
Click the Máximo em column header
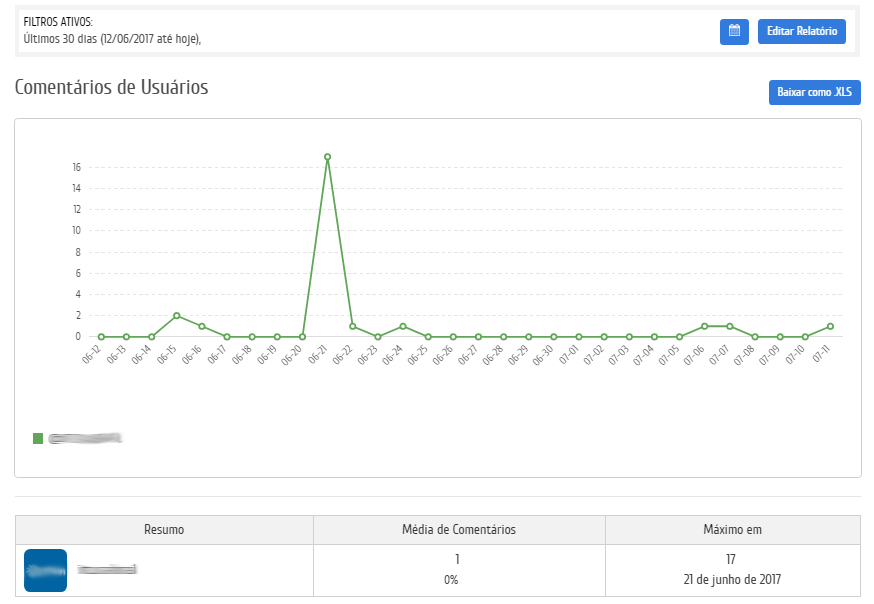[x=733, y=530]
